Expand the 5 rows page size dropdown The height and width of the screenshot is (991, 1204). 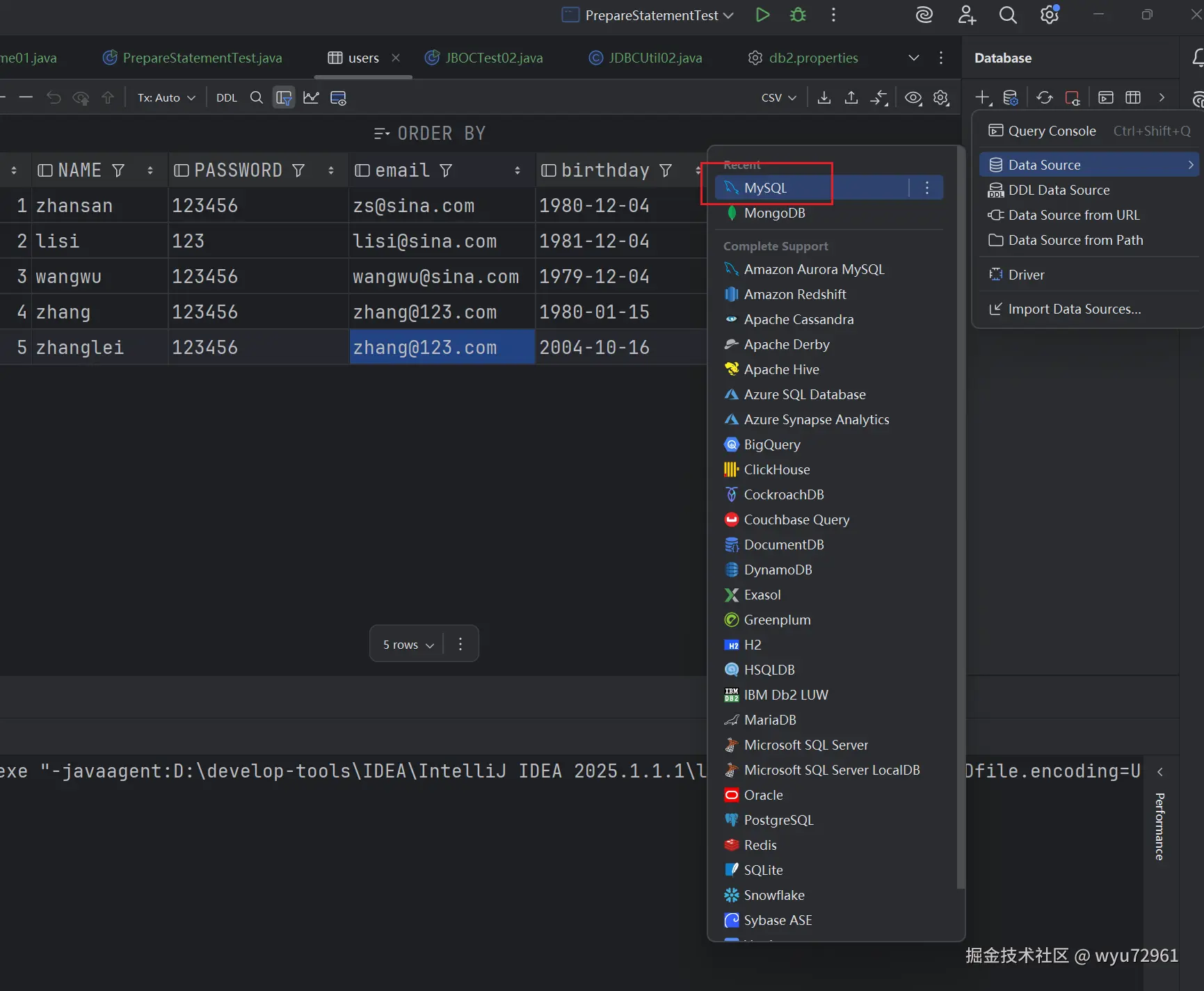(x=408, y=645)
